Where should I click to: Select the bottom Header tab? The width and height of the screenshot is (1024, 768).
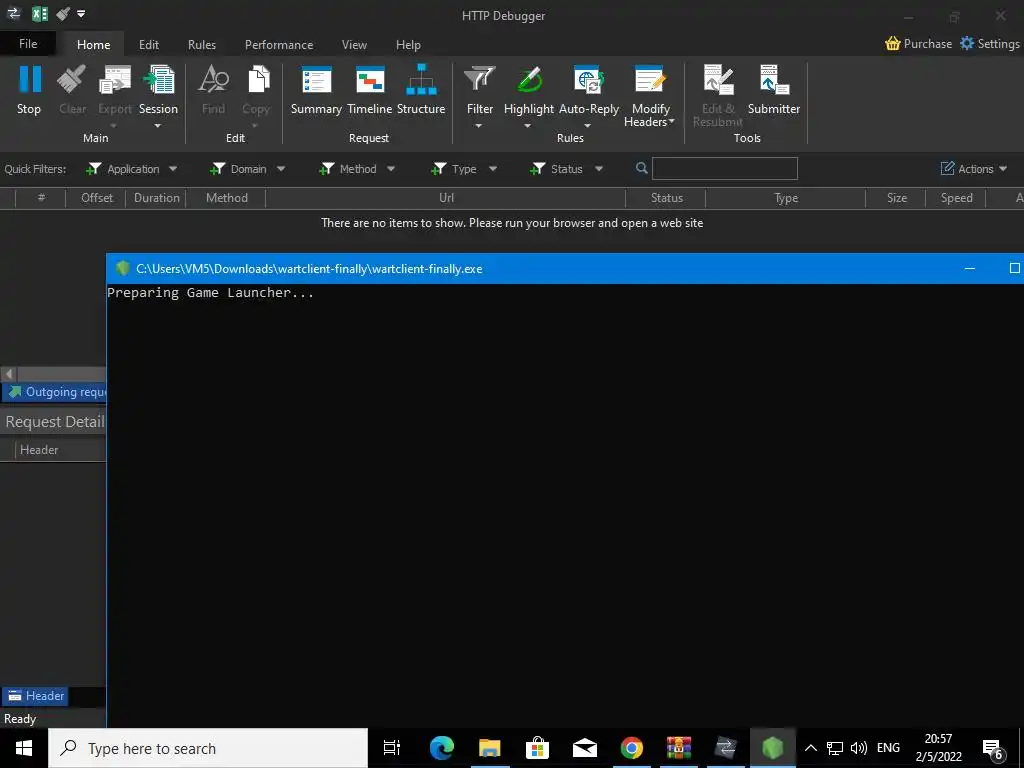tap(35, 696)
